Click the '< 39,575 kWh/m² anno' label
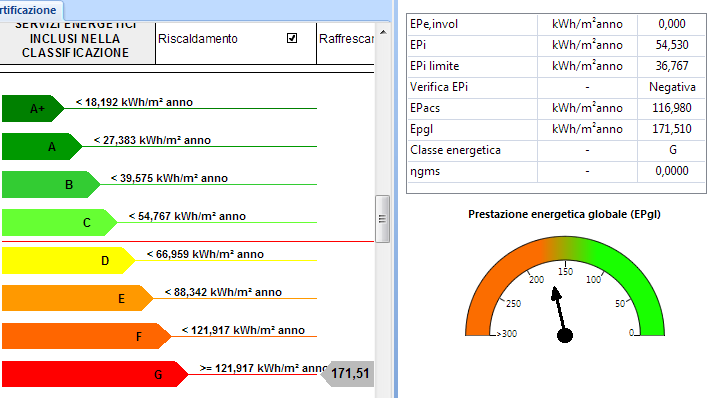Viewport: 709px width, 398px height. pos(169,178)
